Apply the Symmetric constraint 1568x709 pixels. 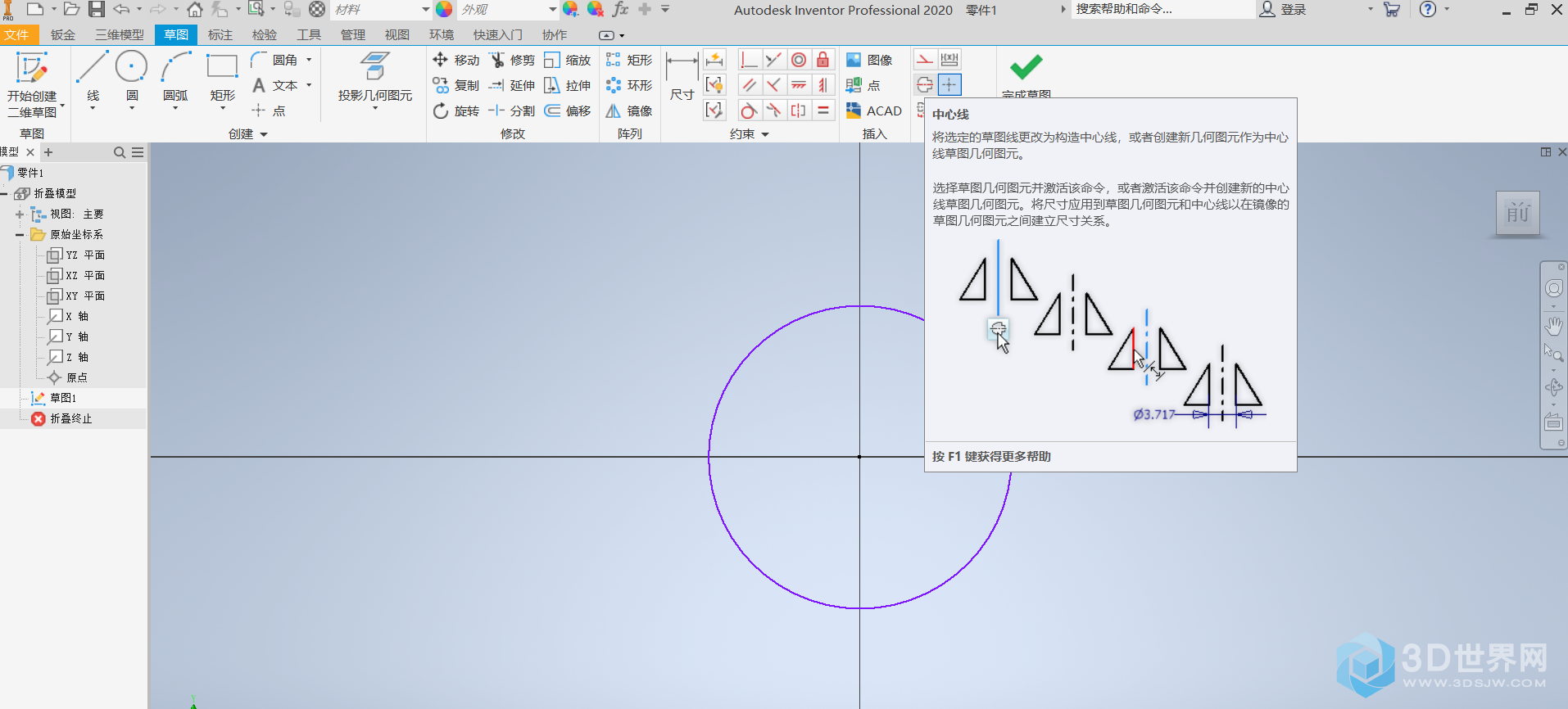click(799, 111)
